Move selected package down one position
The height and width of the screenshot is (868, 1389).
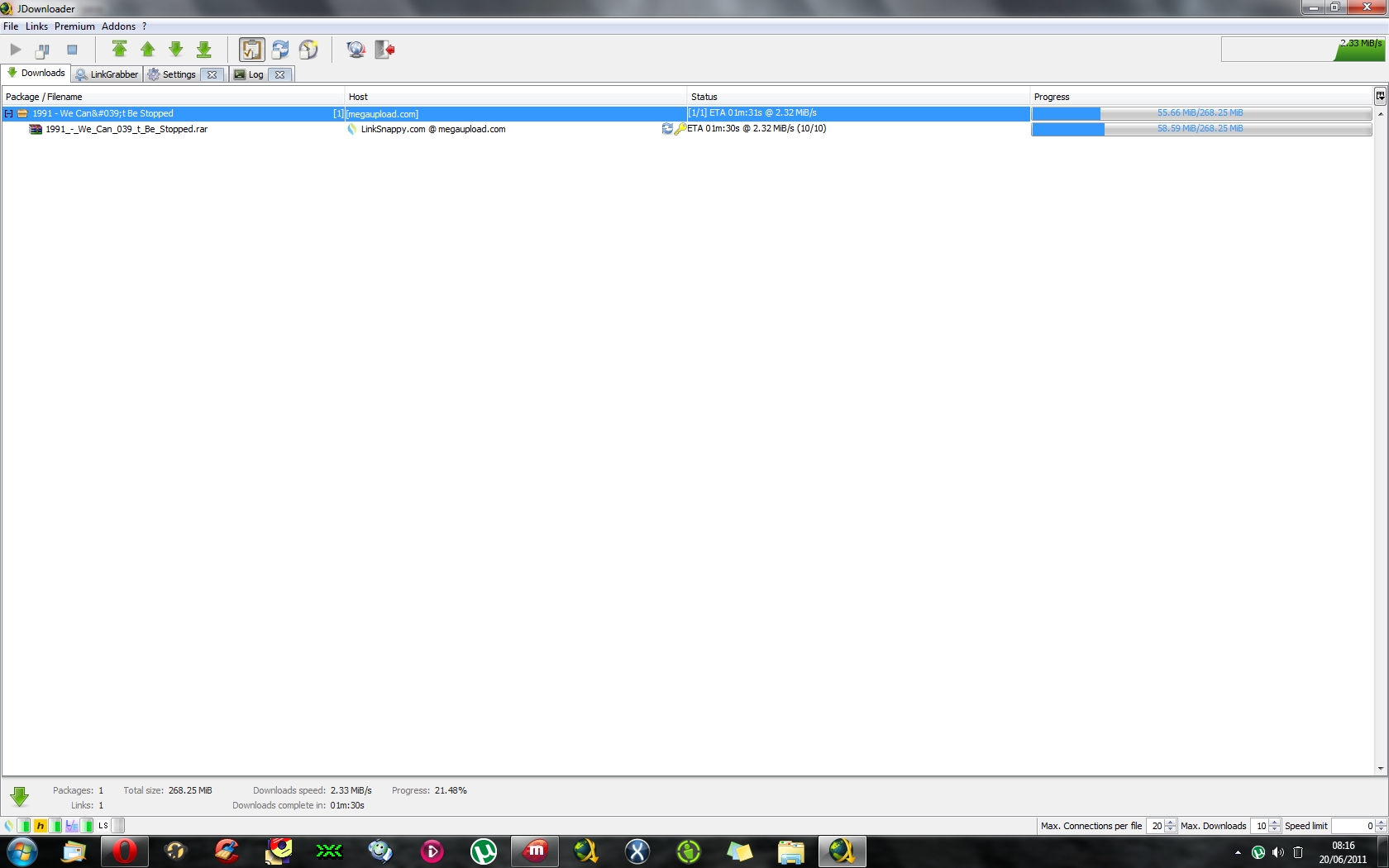coord(176,50)
